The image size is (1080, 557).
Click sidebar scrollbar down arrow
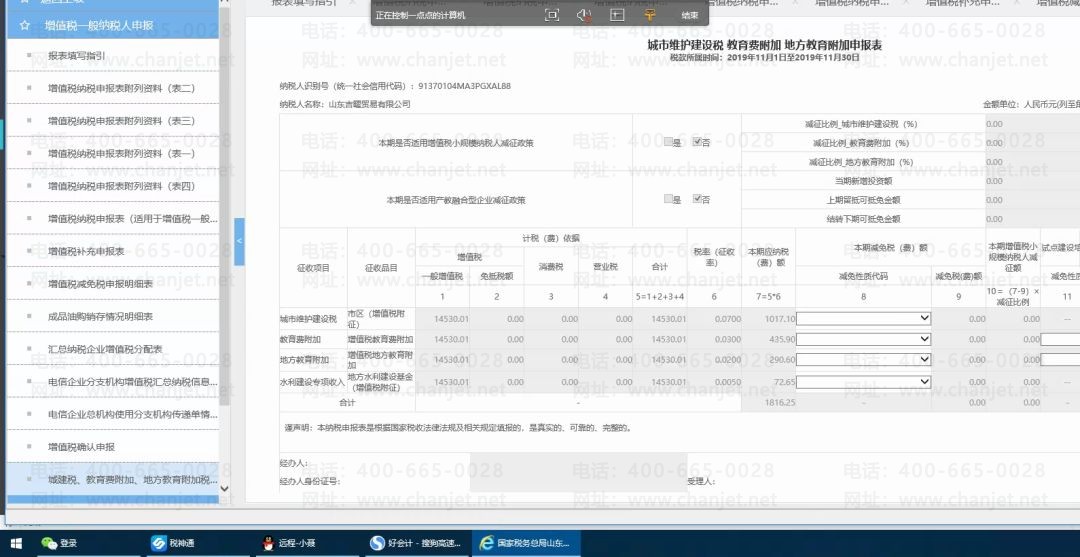coord(224,488)
